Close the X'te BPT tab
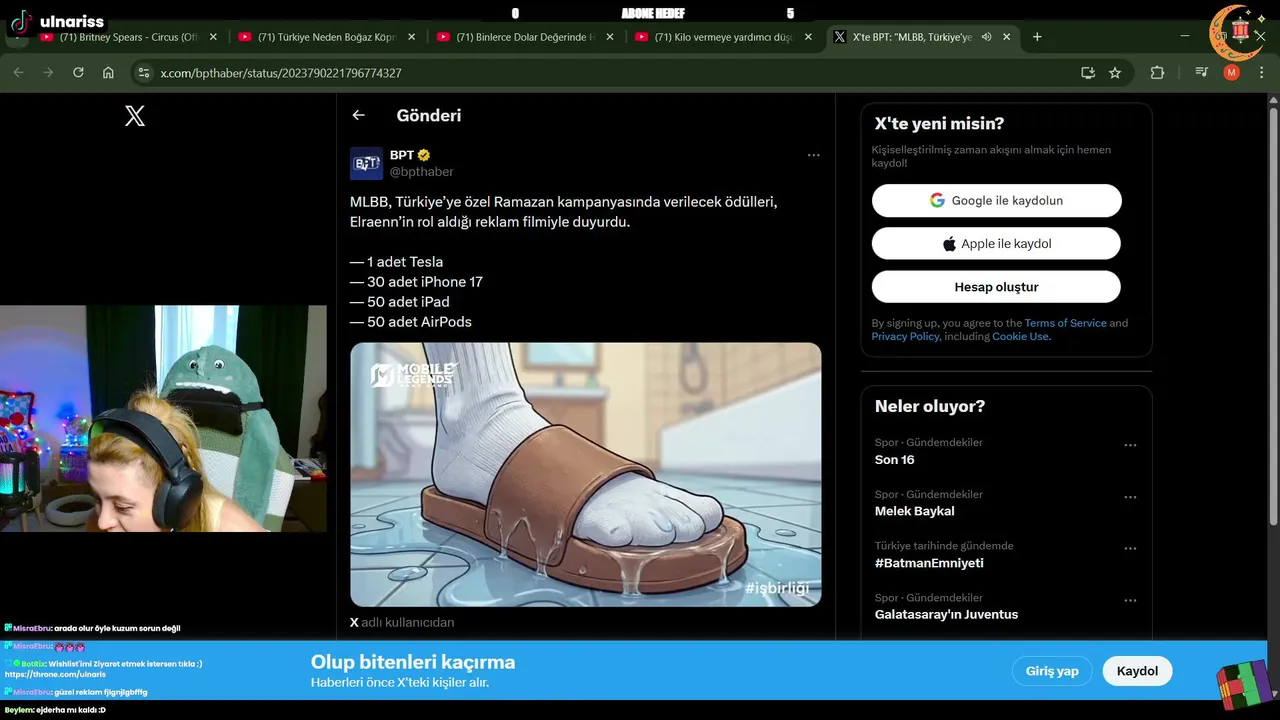The image size is (1280, 720). 1007,37
